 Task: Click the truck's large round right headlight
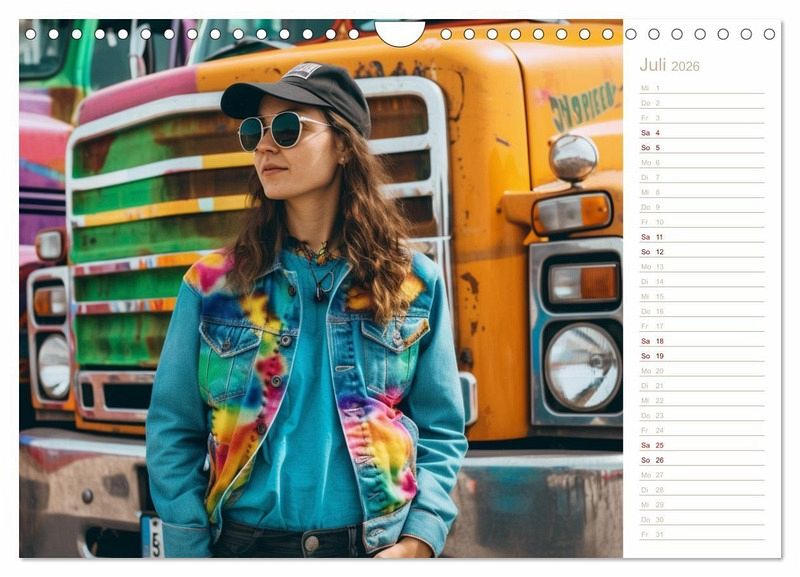582,366
